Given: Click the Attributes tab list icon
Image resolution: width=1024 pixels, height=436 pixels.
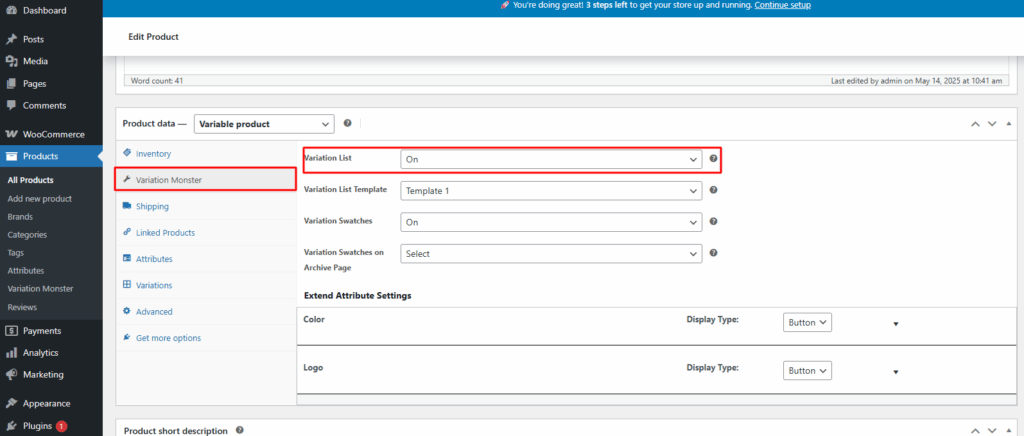Looking at the screenshot, I should [127, 258].
